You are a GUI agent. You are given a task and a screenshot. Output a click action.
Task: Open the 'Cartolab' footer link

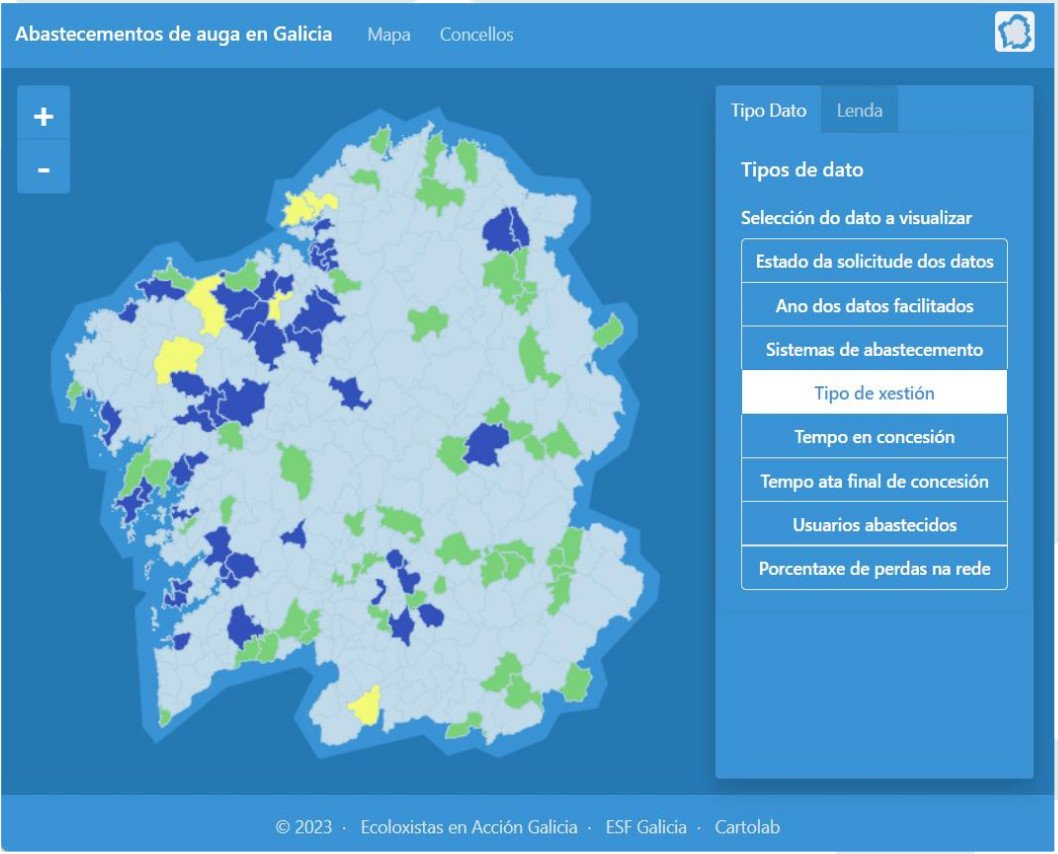click(749, 826)
